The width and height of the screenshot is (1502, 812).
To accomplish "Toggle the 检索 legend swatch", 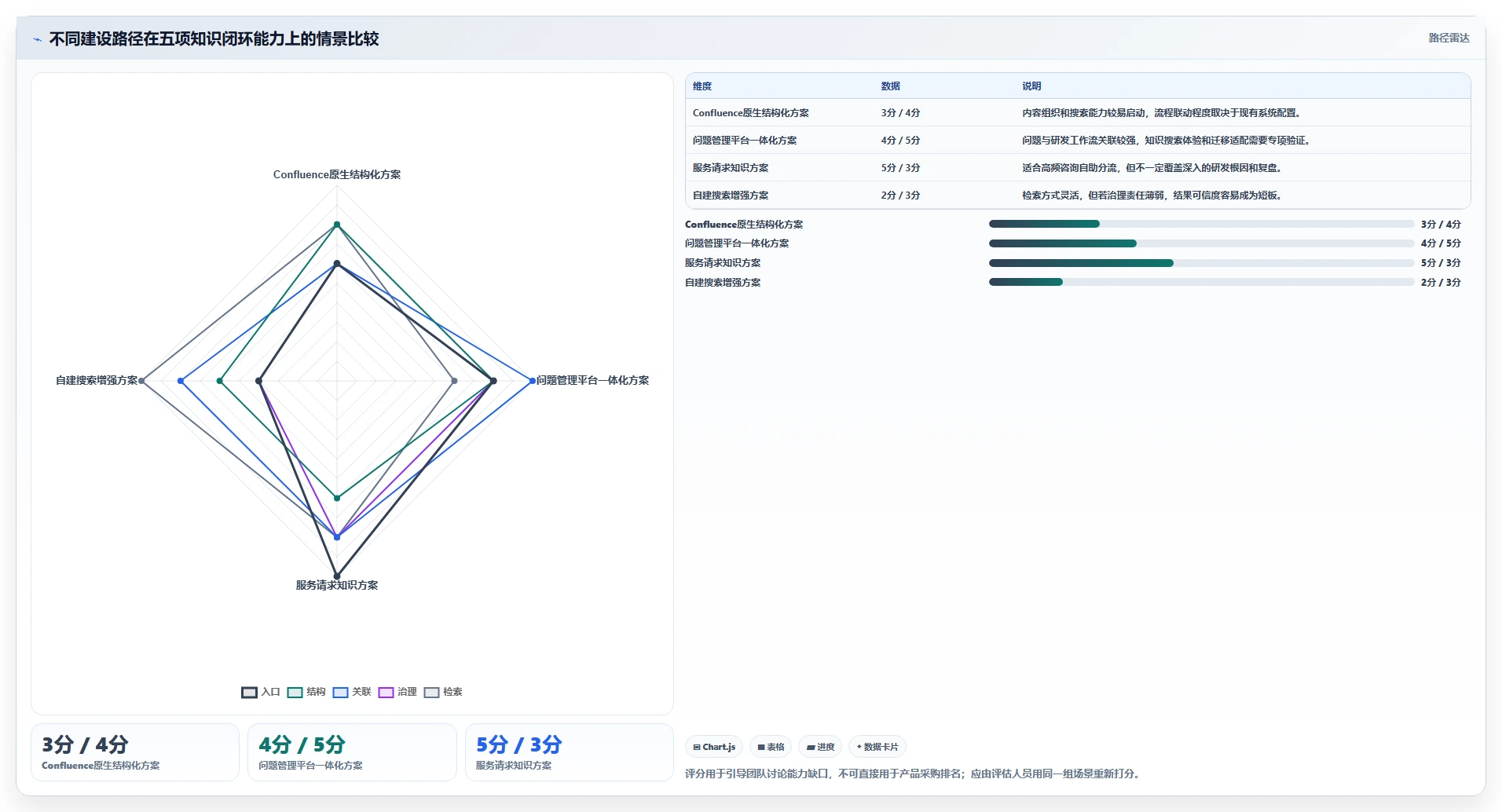I will (x=431, y=692).
